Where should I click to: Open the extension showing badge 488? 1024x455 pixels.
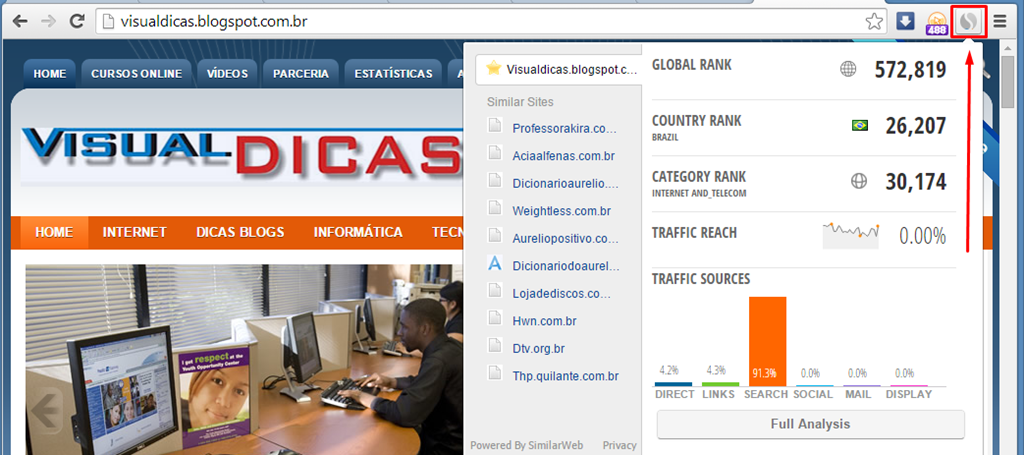pos(937,24)
